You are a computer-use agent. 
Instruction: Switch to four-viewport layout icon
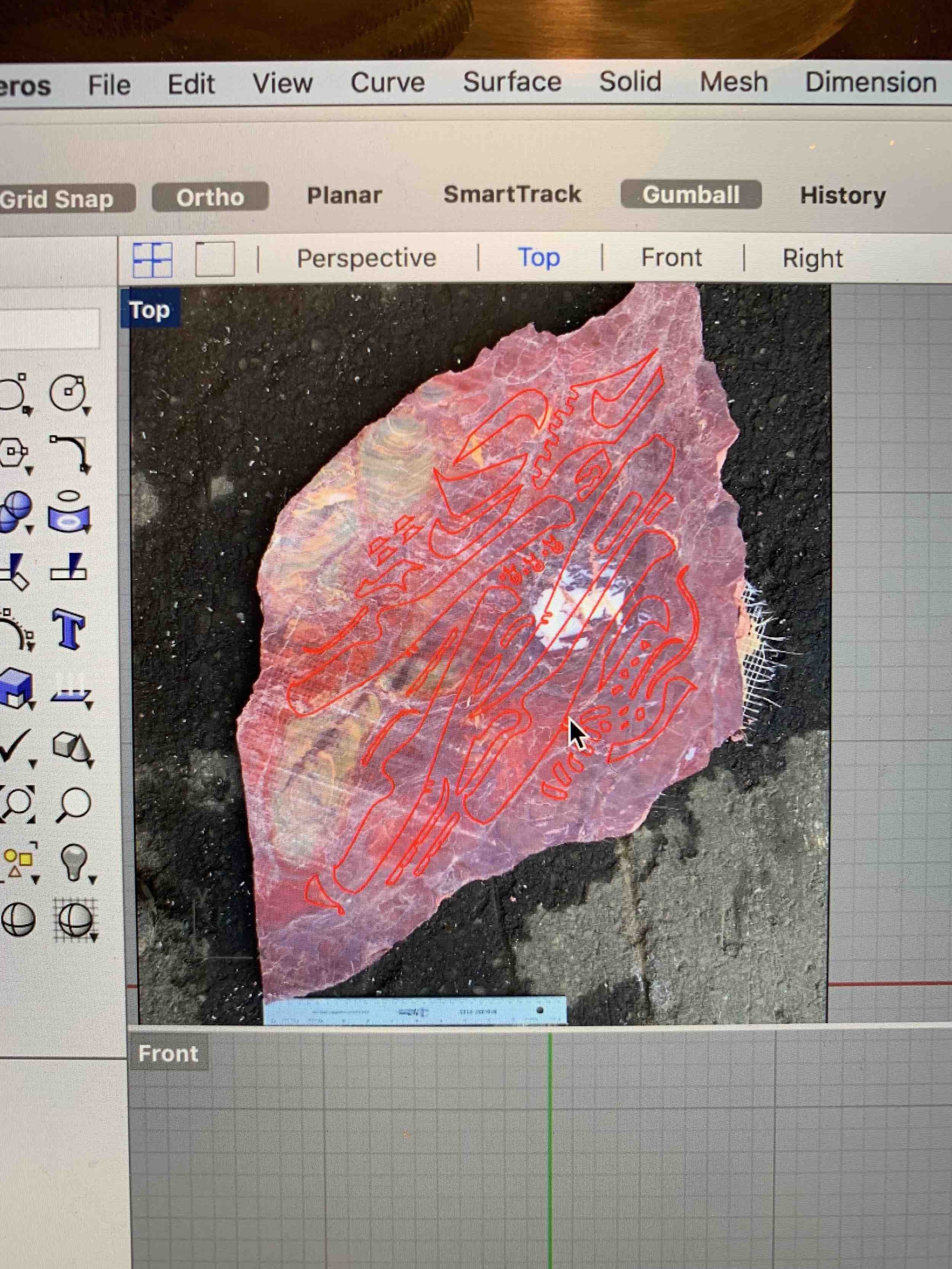[153, 260]
